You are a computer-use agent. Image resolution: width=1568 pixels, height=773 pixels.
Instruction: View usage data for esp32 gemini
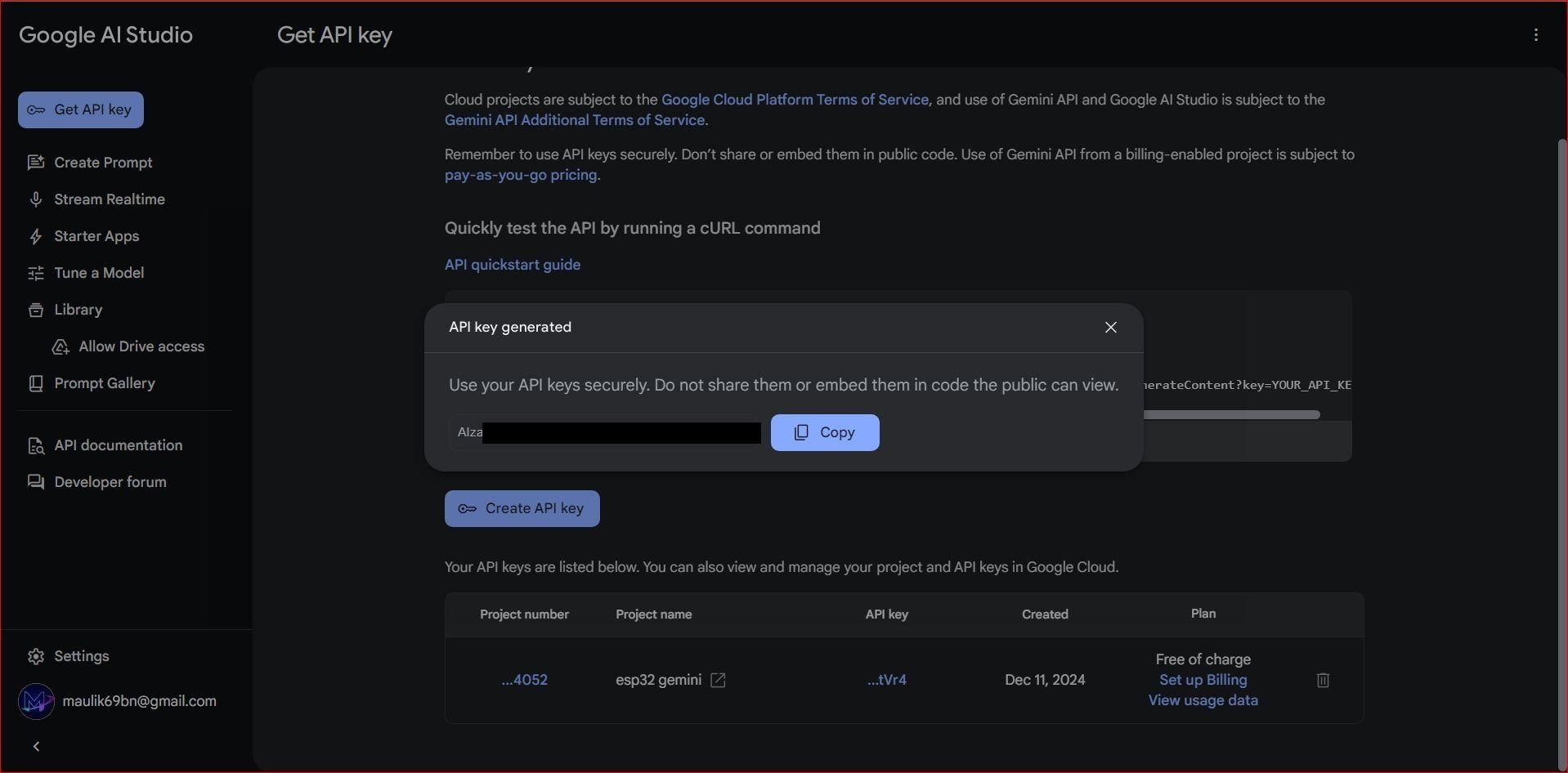1202,700
